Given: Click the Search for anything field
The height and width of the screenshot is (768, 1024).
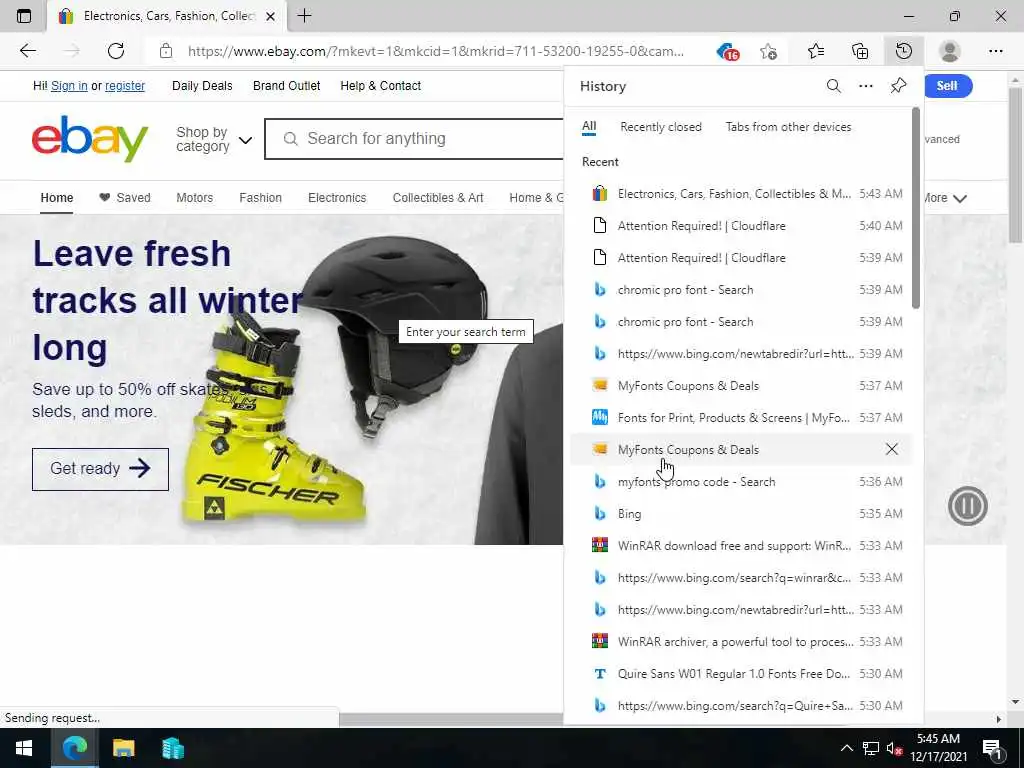Looking at the screenshot, I should pos(414,138).
